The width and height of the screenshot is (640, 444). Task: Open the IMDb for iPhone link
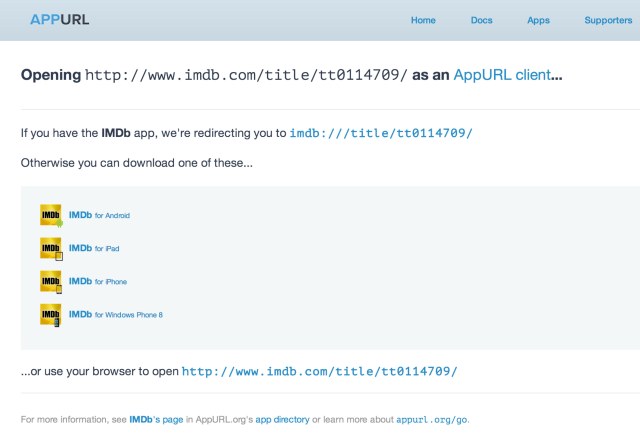[98, 281]
